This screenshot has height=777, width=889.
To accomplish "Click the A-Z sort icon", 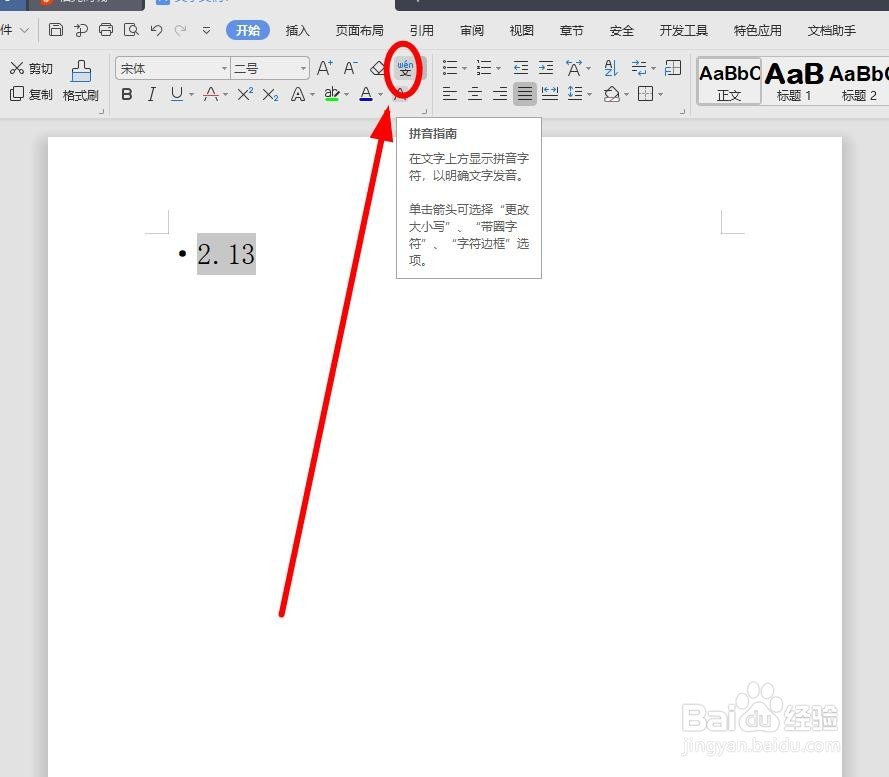I will click(x=610, y=68).
